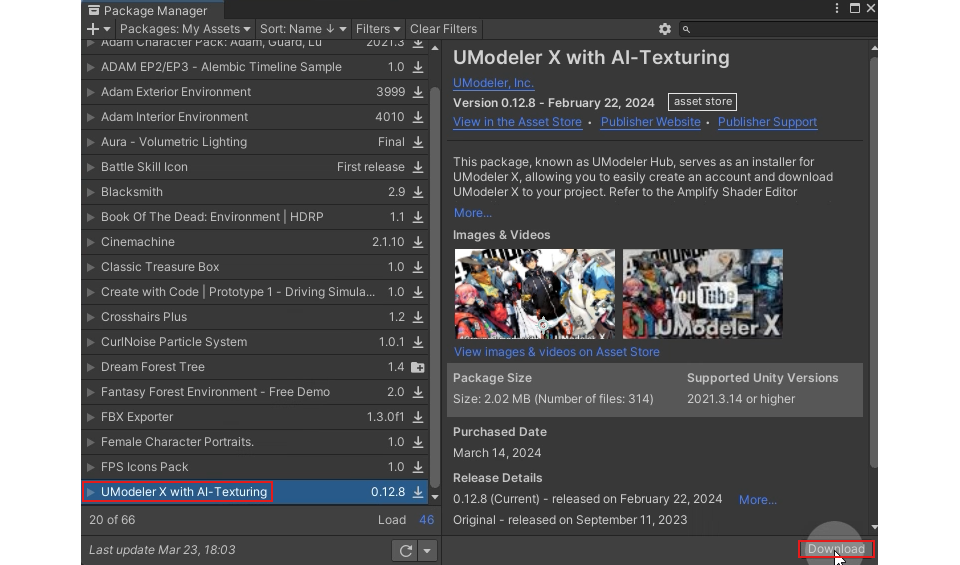Image resolution: width=960 pixels, height=565 pixels.
Task: Expand the FBX Exporter entry
Action: 91,417
